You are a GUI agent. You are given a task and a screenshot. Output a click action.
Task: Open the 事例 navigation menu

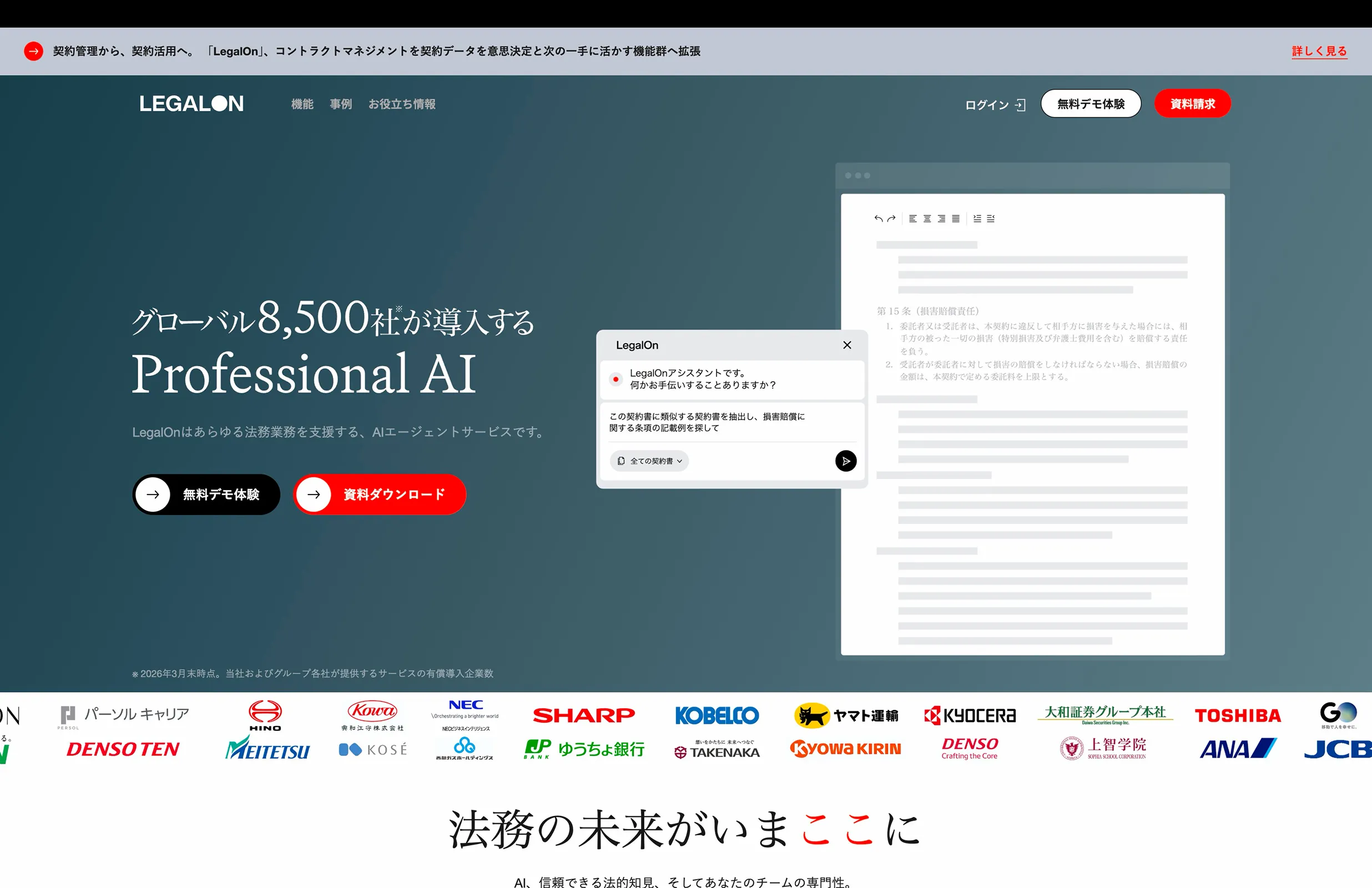click(341, 104)
